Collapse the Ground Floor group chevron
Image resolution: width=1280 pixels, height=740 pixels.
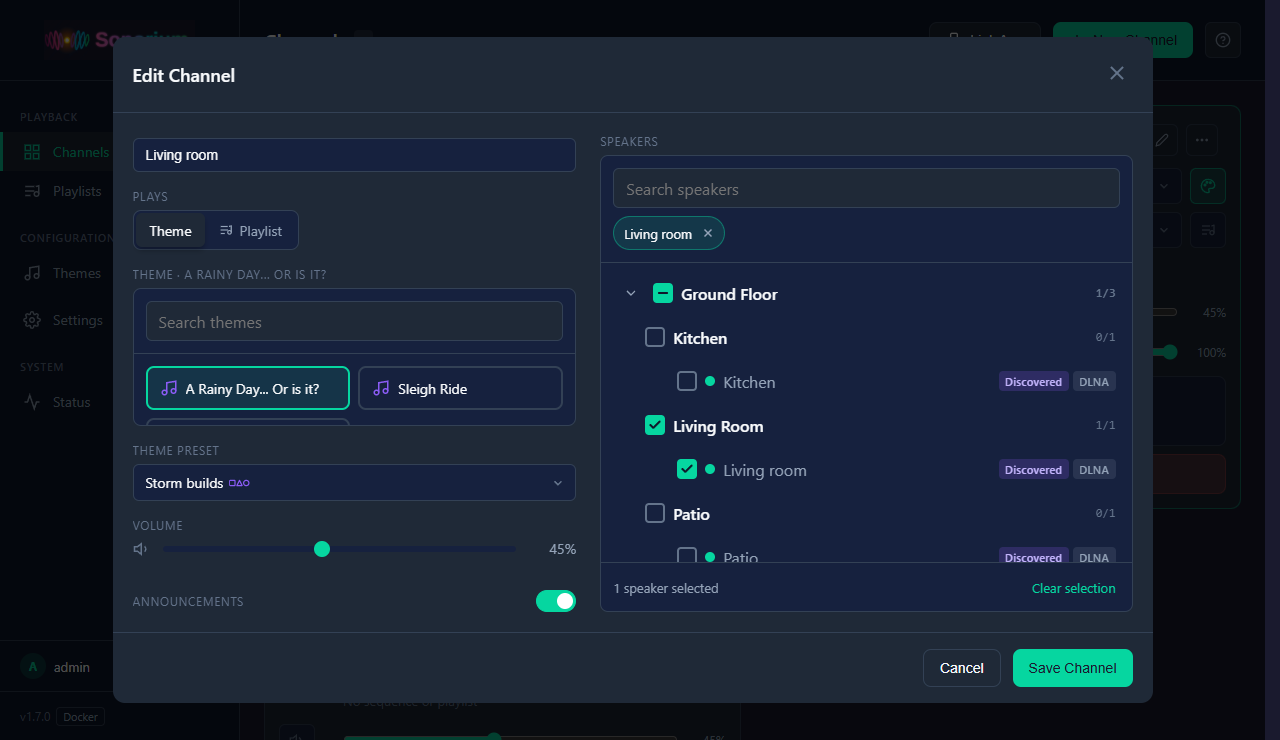click(631, 294)
